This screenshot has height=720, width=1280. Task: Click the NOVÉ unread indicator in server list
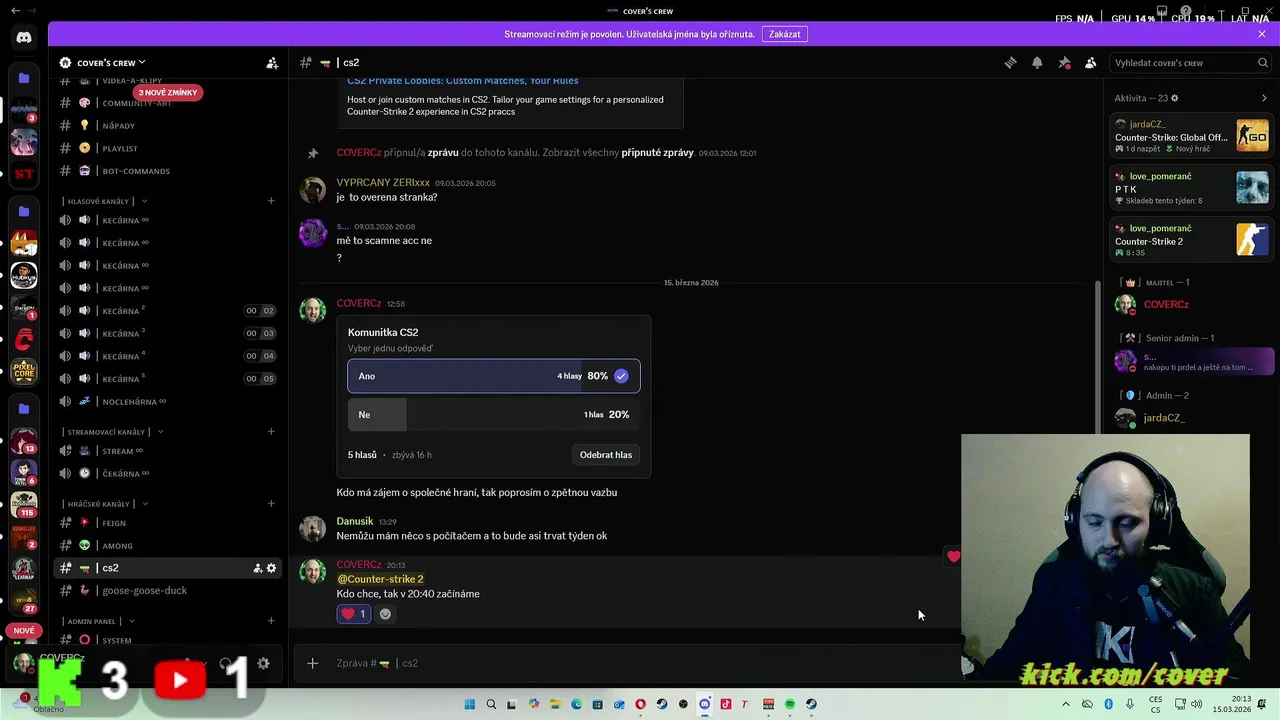[x=24, y=631]
